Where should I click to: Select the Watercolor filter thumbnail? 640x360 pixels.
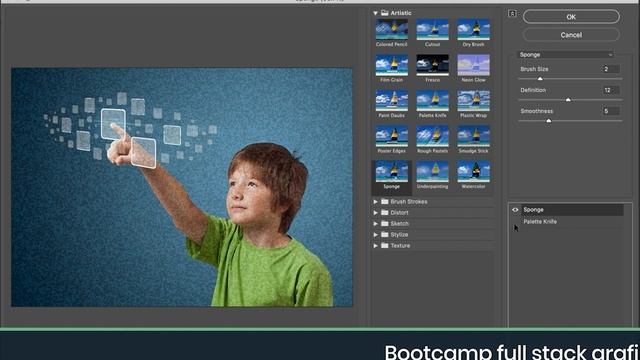[x=473, y=171]
